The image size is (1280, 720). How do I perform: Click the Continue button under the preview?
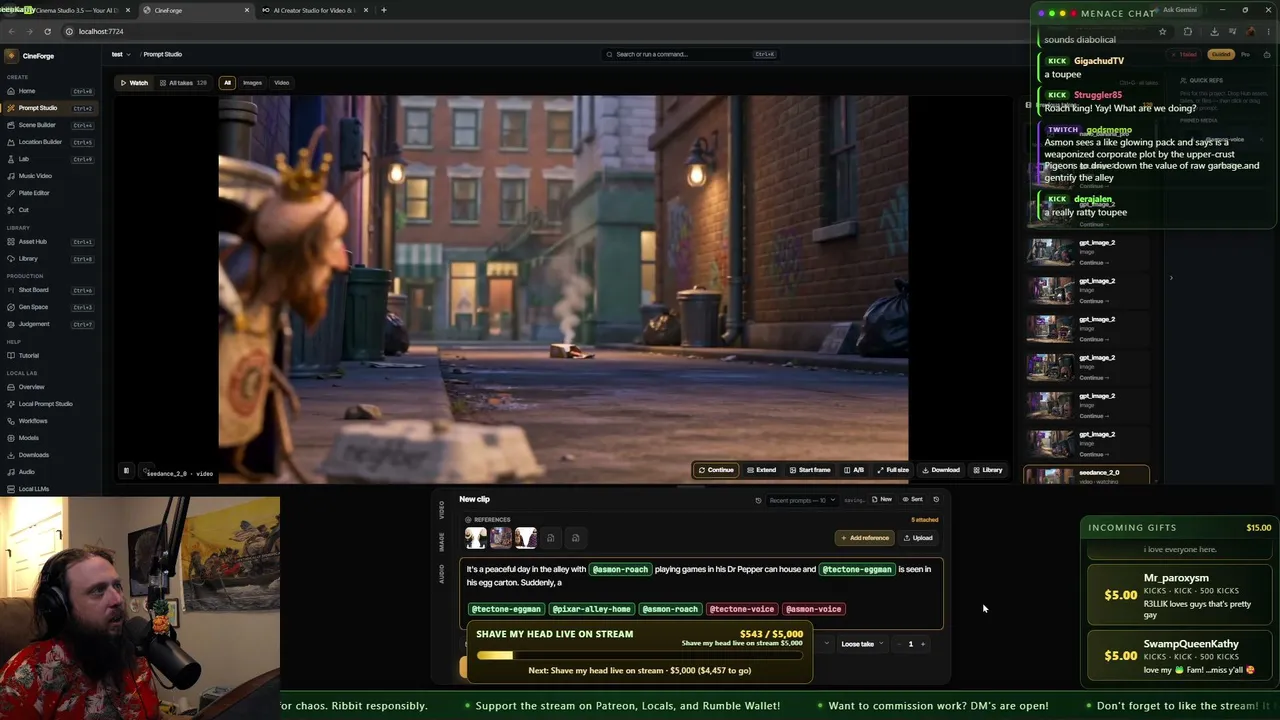(716, 470)
